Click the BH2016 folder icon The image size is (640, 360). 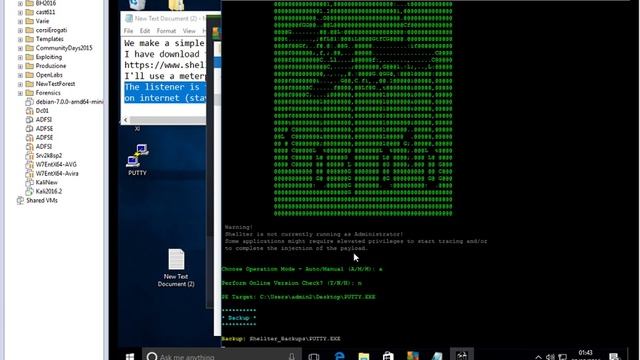point(29,3)
